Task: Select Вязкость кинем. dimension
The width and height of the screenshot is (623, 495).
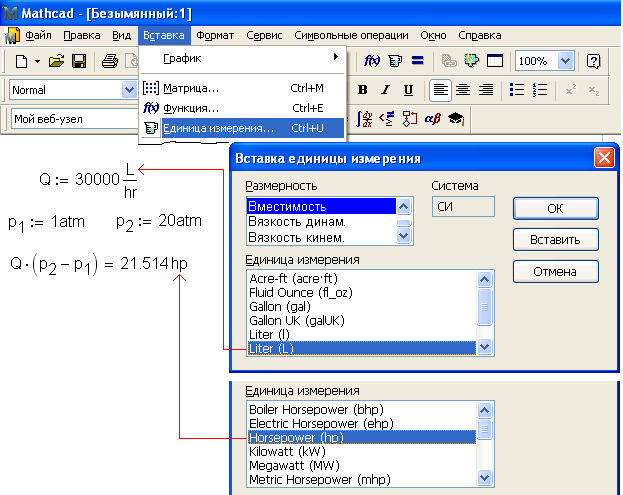Action: [321, 237]
